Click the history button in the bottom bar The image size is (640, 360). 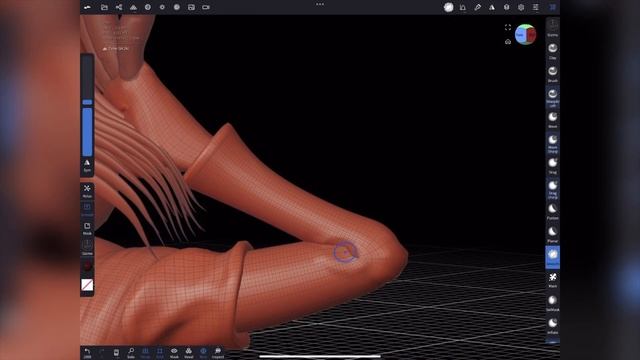(116, 353)
